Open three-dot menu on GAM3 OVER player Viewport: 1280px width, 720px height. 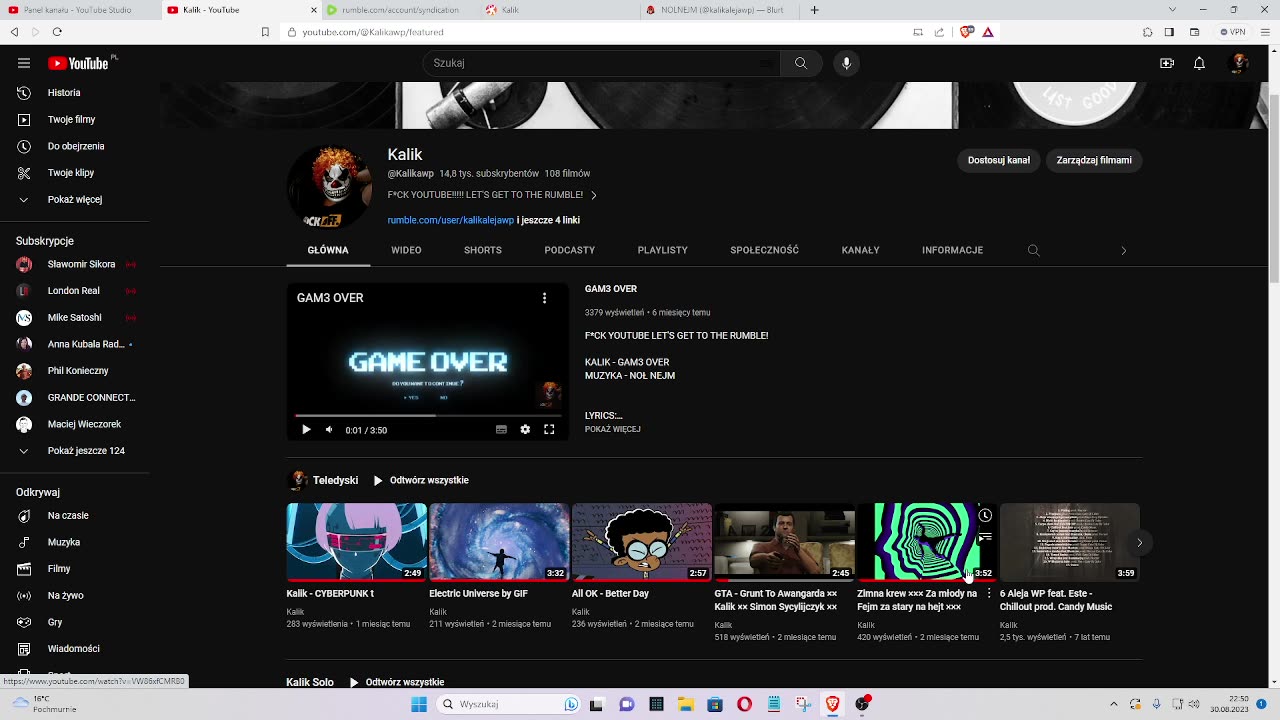pyautogui.click(x=544, y=298)
